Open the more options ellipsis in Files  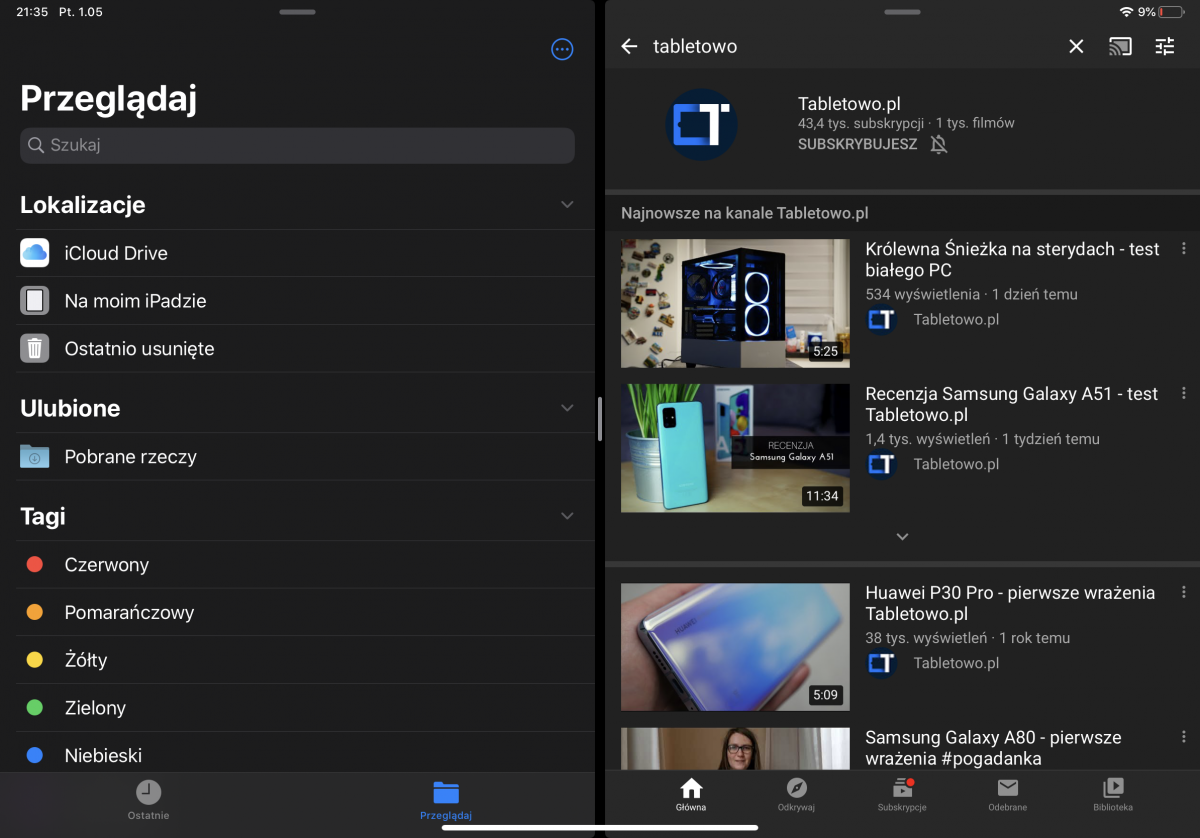pos(563,49)
